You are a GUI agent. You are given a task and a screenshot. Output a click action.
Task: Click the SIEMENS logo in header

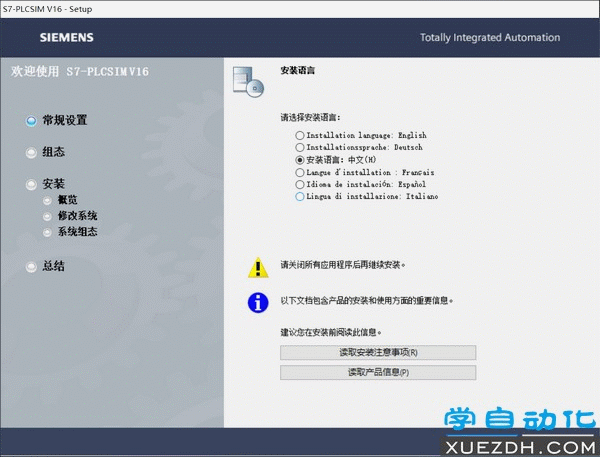pos(67,38)
